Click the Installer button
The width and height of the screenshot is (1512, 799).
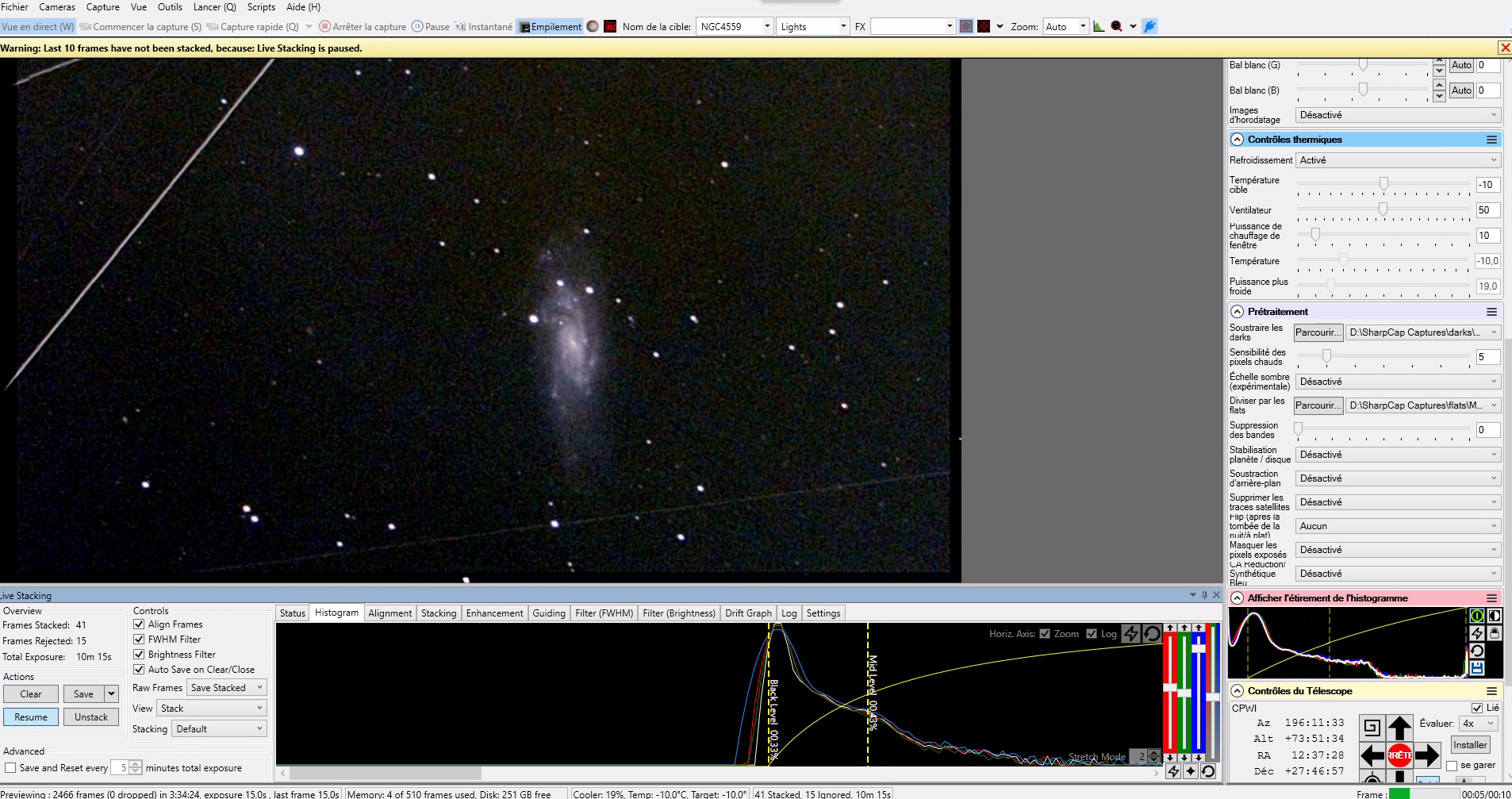[1470, 744]
